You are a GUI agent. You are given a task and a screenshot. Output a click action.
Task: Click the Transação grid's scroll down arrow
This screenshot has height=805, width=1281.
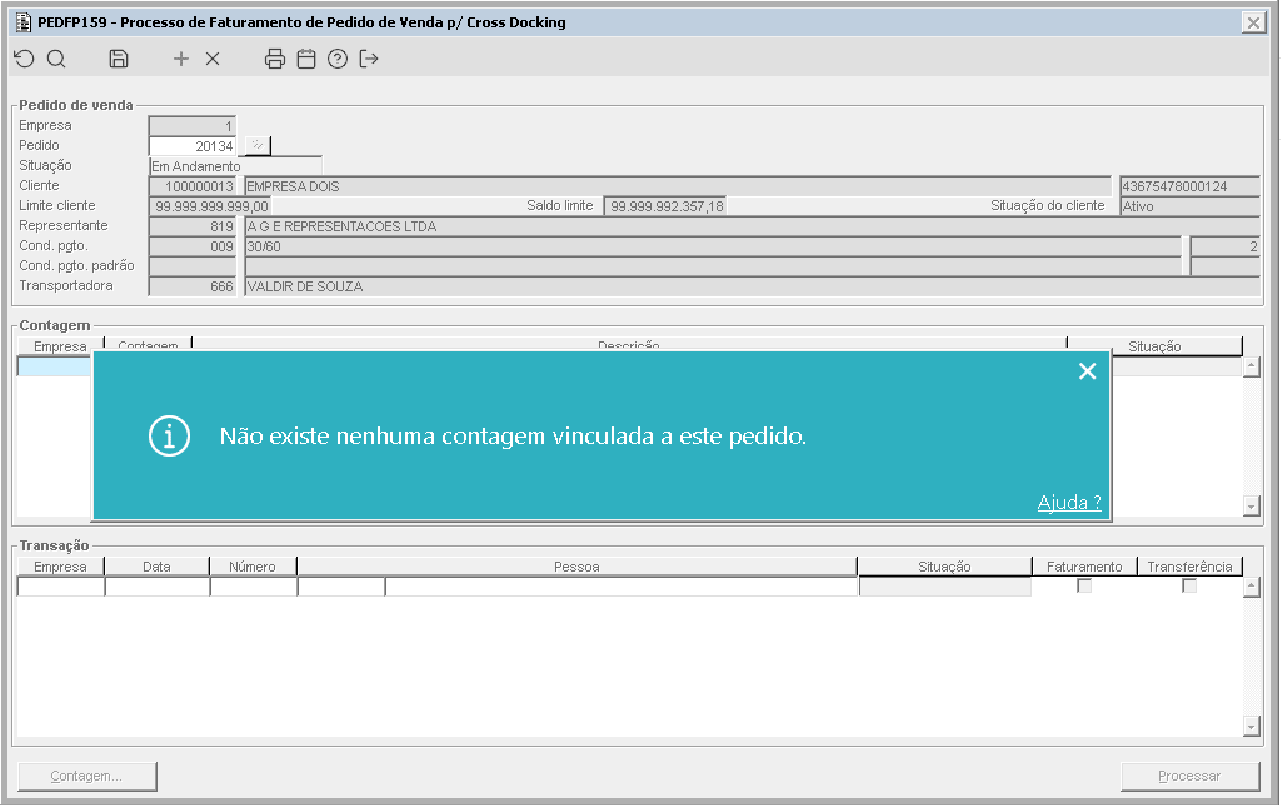(x=1251, y=727)
